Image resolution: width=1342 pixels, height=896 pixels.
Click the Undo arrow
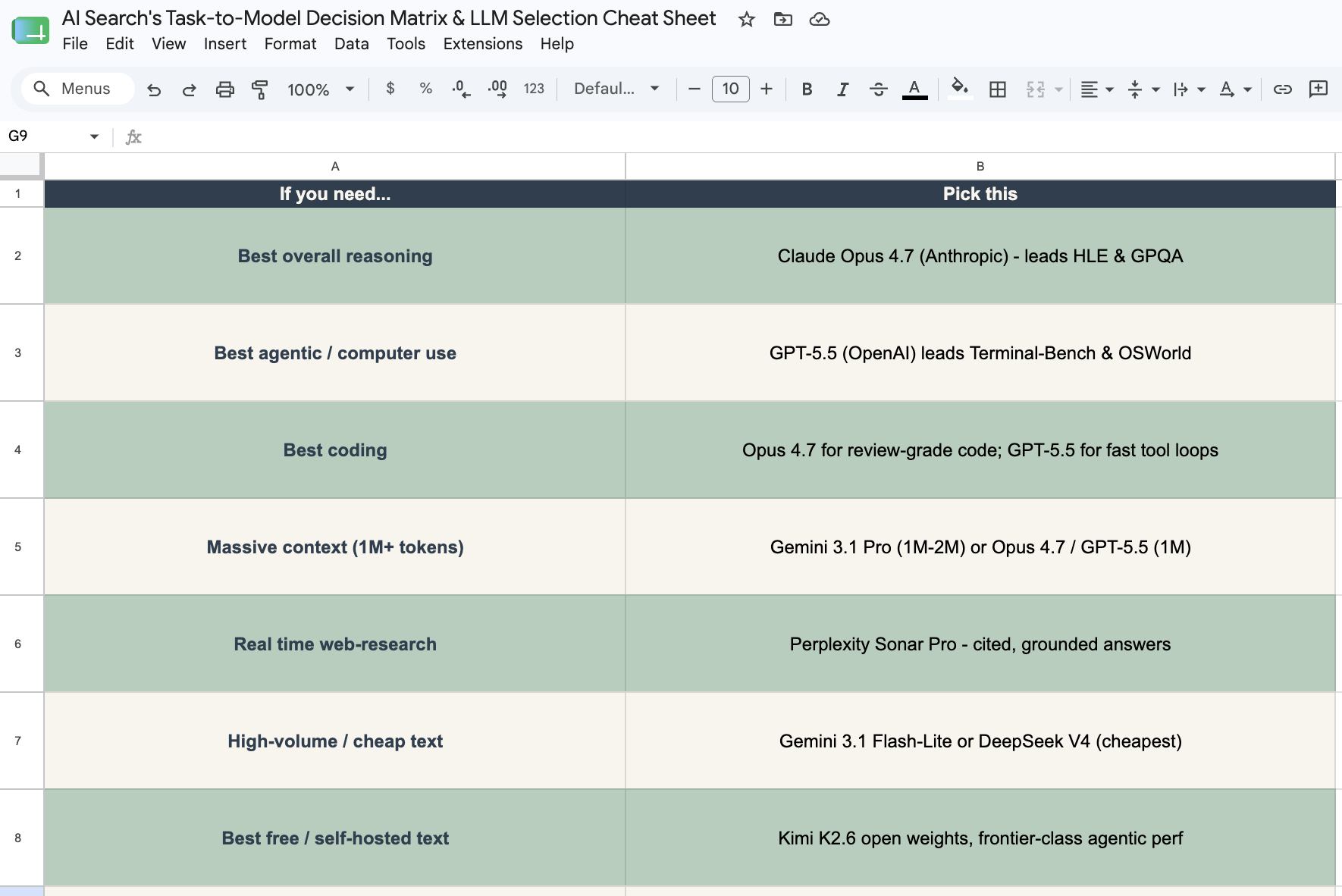click(x=154, y=89)
